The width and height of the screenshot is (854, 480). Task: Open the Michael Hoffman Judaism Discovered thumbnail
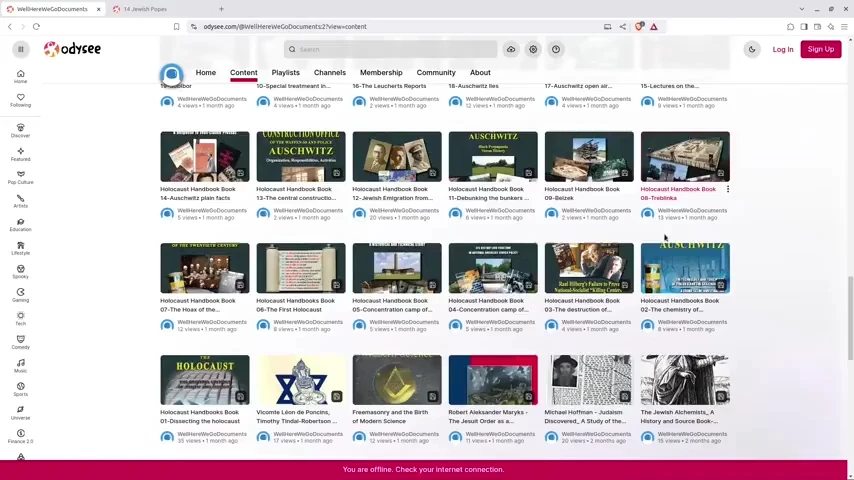tap(589, 380)
